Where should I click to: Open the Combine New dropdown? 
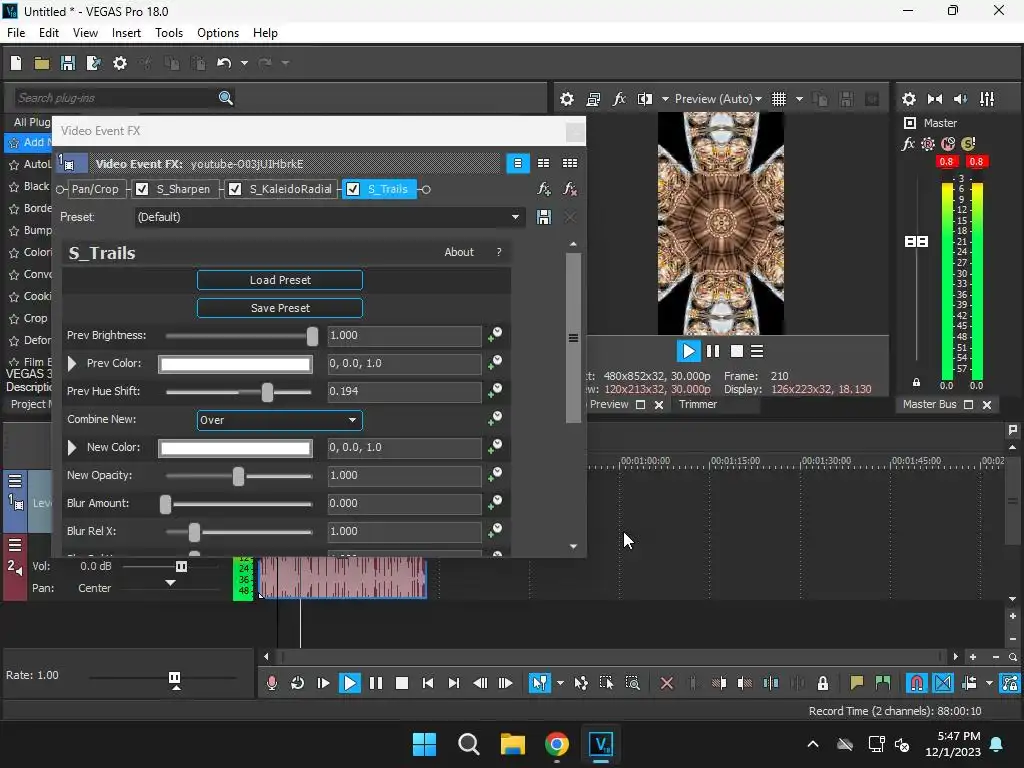[280, 420]
